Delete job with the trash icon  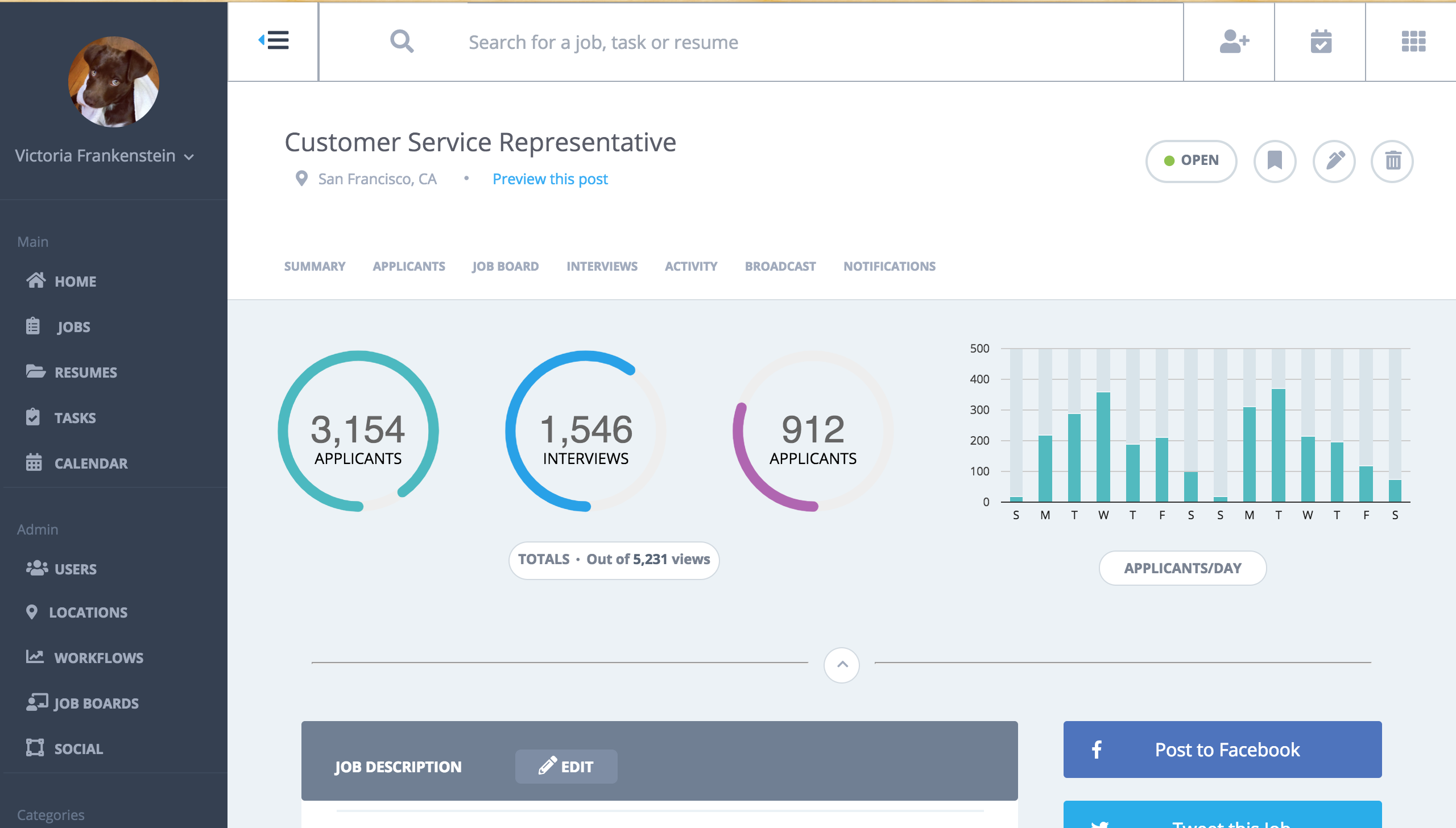pos(1392,161)
